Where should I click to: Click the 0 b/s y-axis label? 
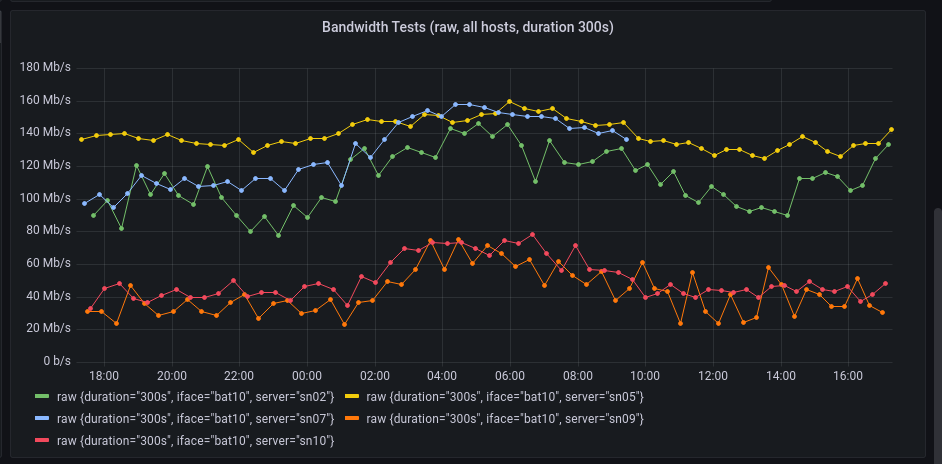pyautogui.click(x=55, y=361)
